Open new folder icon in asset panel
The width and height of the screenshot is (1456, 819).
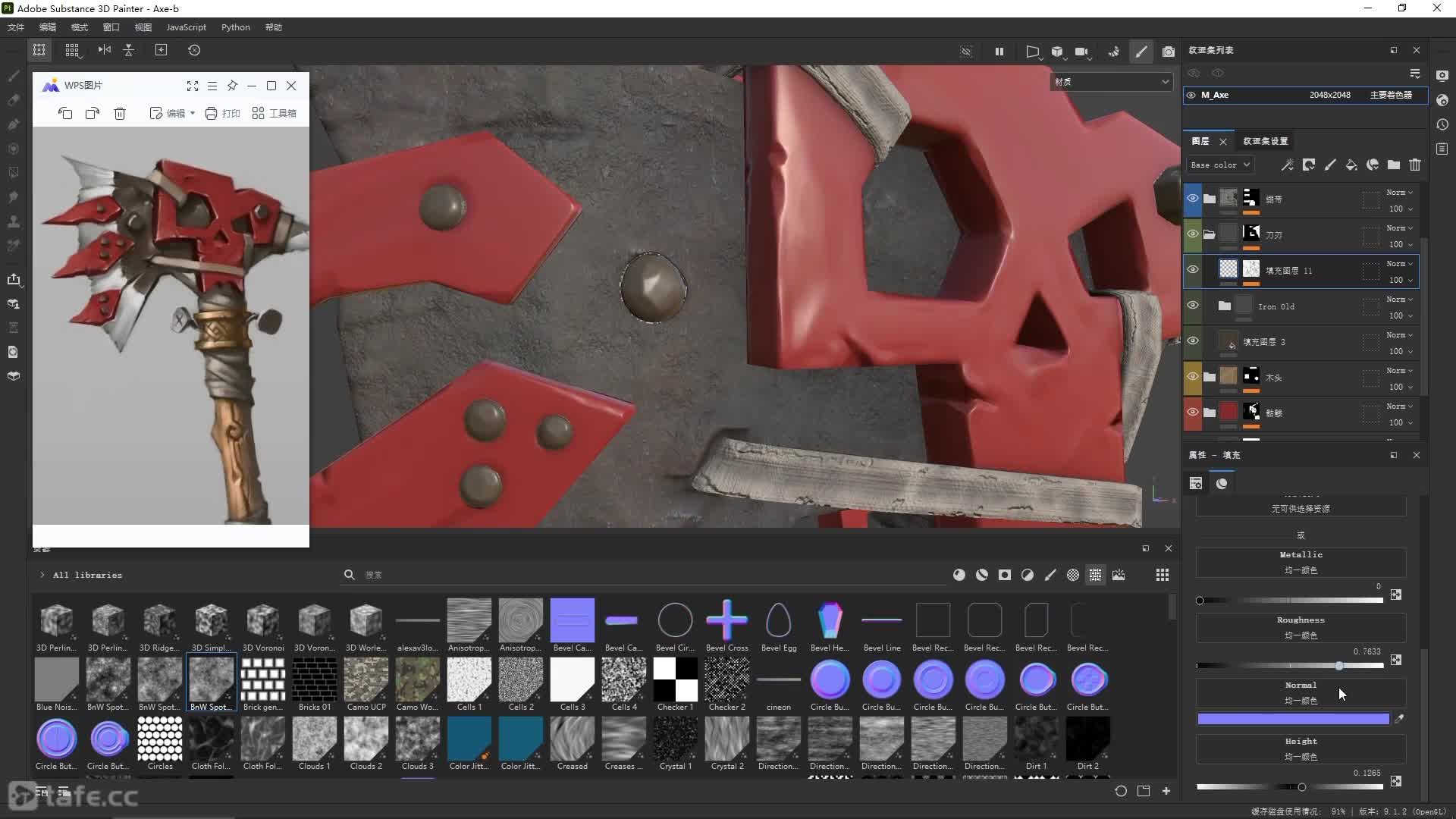(x=1144, y=791)
